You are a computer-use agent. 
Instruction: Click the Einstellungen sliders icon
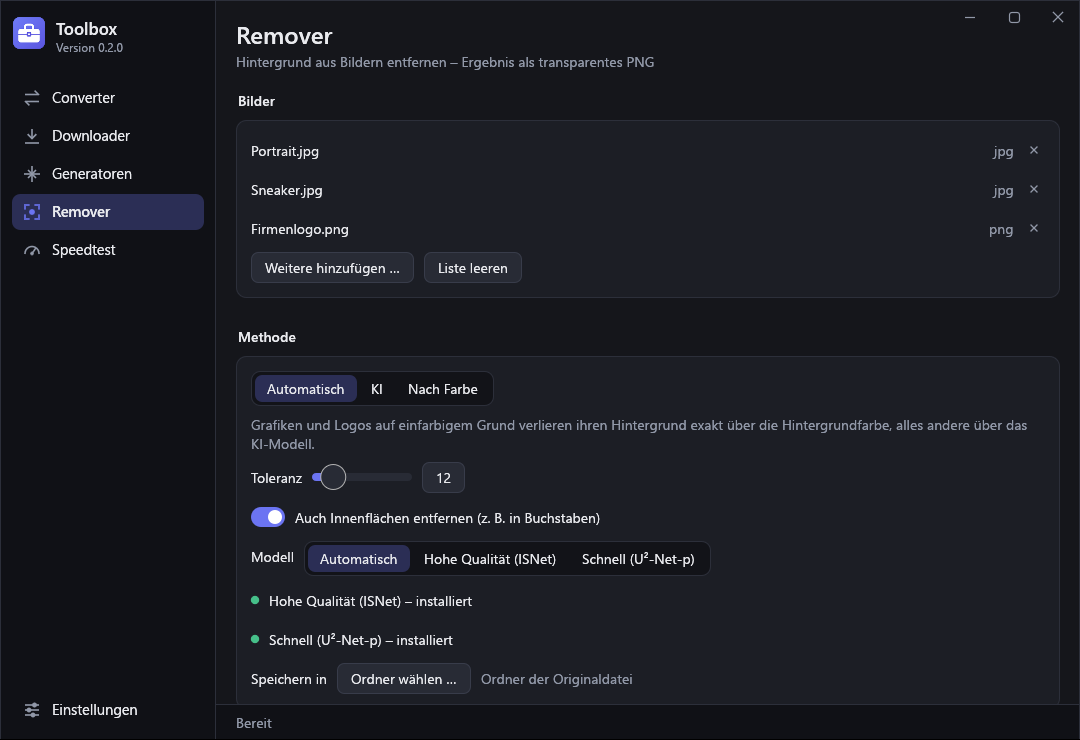coord(32,710)
